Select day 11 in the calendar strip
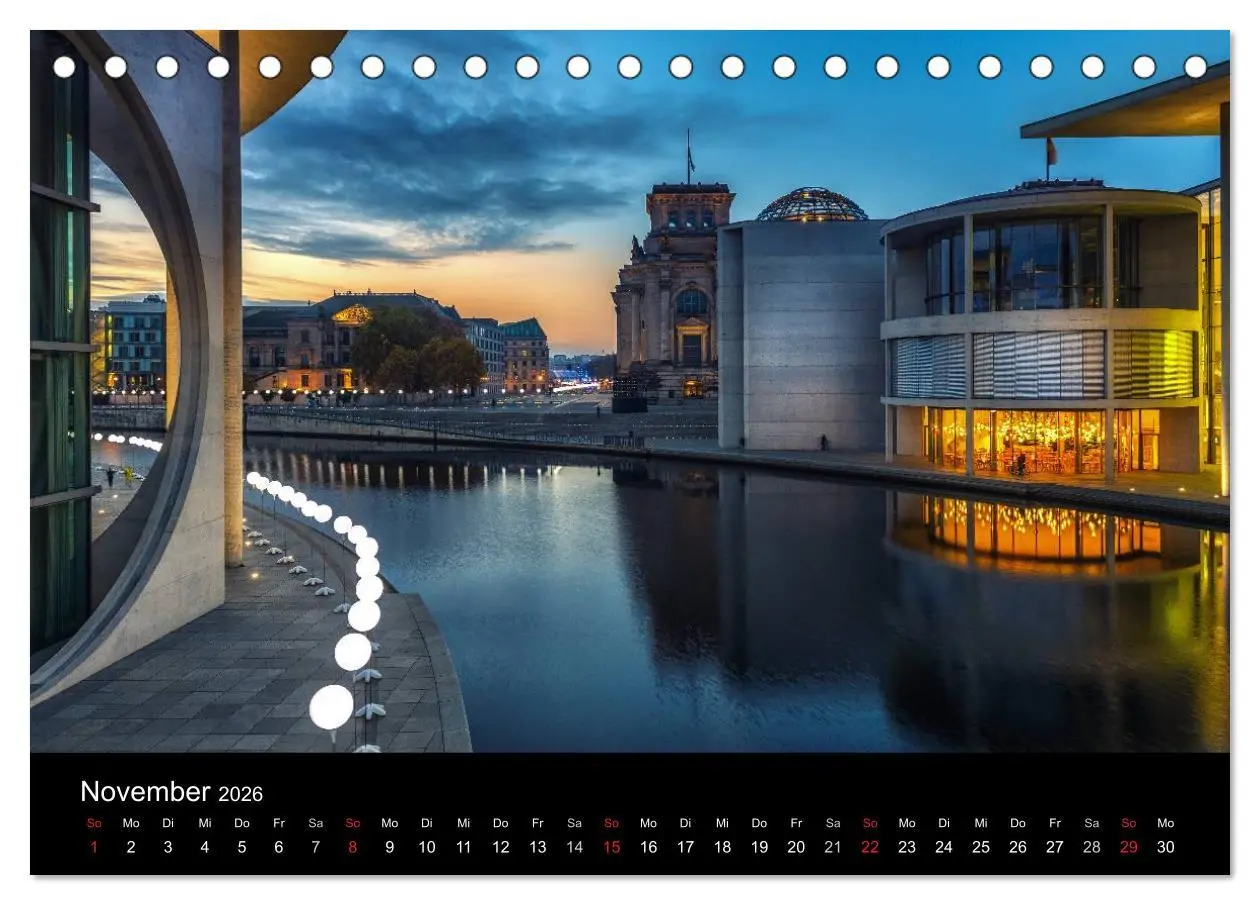The width and height of the screenshot is (1260, 905). tap(464, 847)
